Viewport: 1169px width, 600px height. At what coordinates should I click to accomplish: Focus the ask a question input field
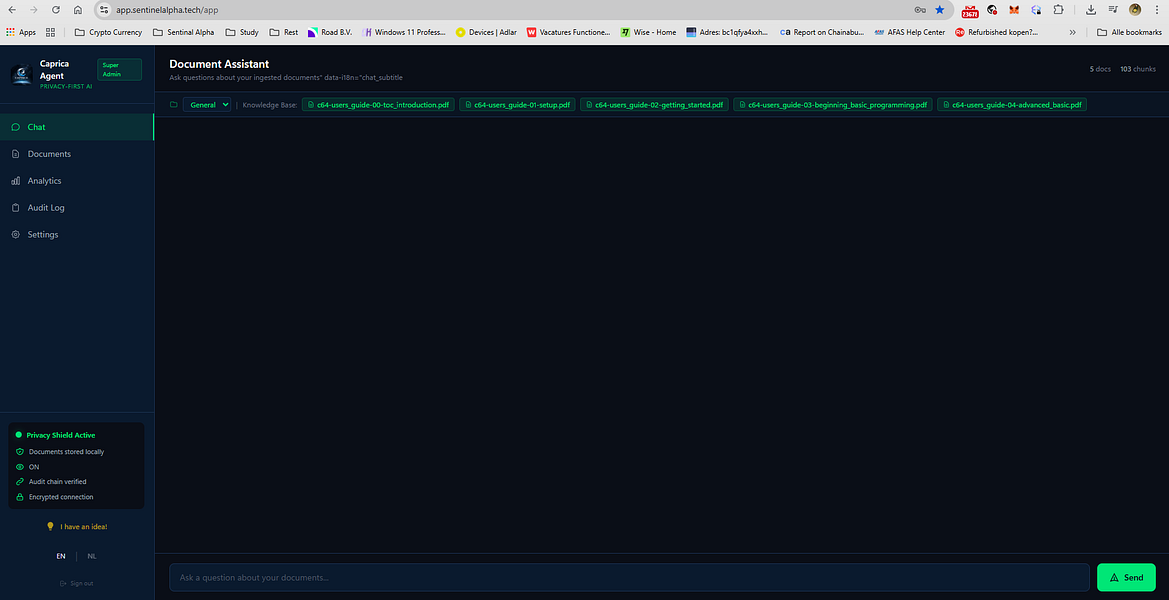(629, 577)
